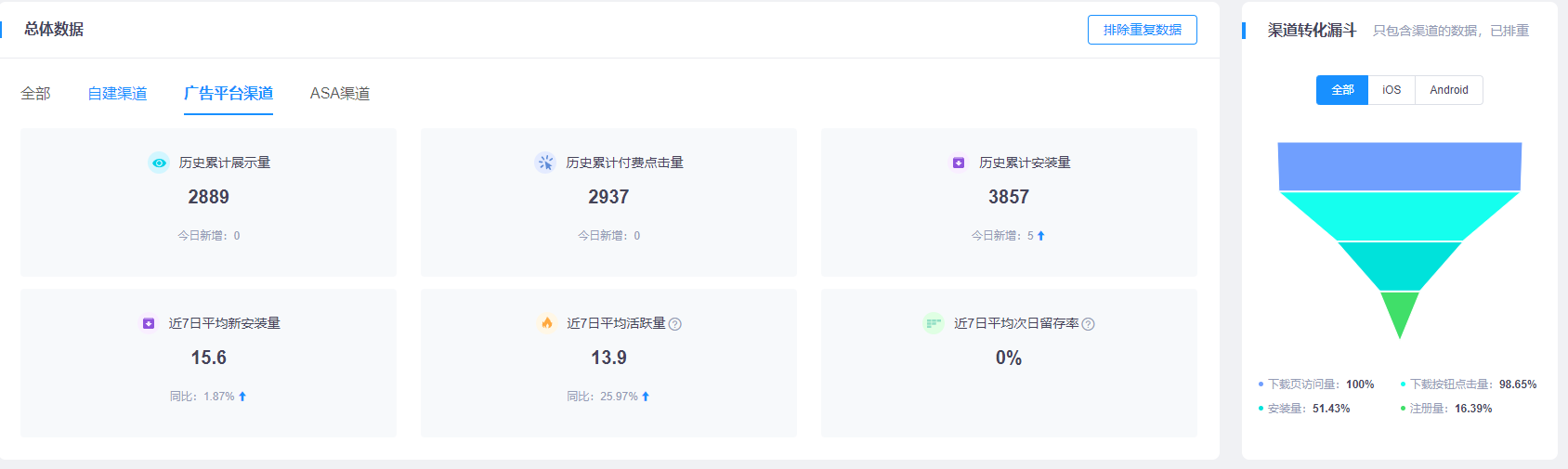Screen dimensions: 1568x469
Task: Switch funnel platform filter to Android
Action: pyautogui.click(x=1448, y=90)
